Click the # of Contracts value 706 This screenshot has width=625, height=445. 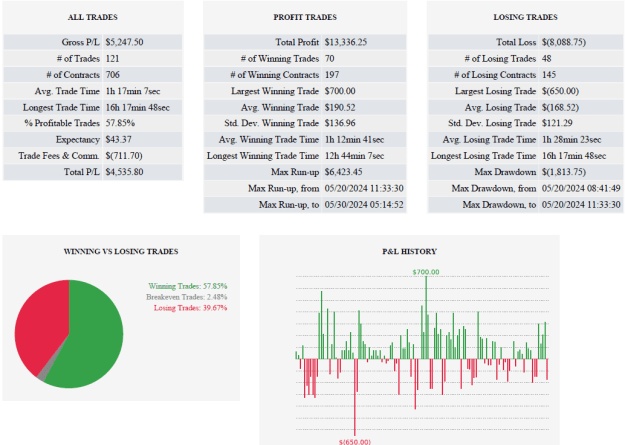pyautogui.click(x=112, y=75)
